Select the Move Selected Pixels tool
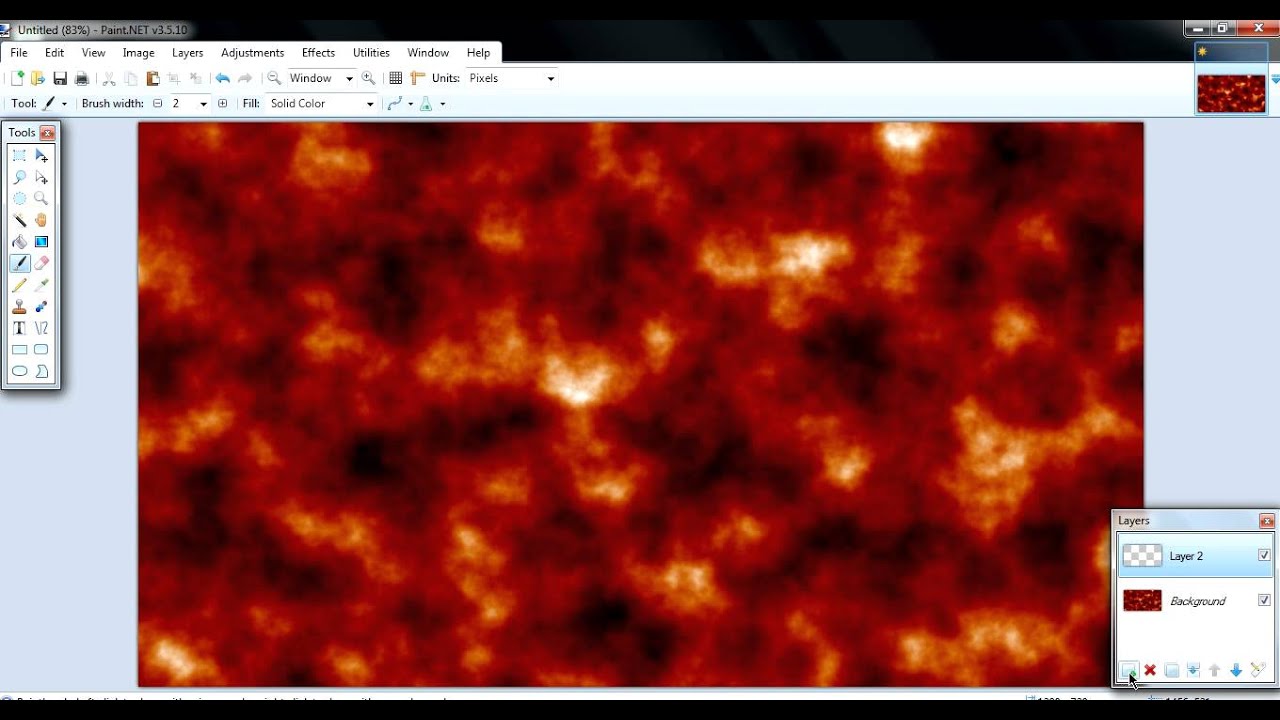 pyautogui.click(x=41, y=155)
